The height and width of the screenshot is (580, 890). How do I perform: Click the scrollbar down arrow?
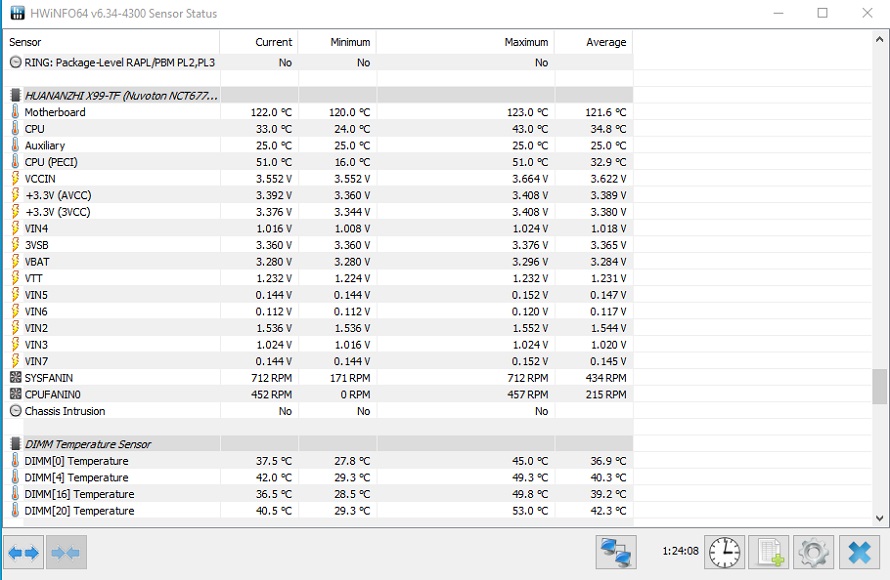[x=879, y=518]
